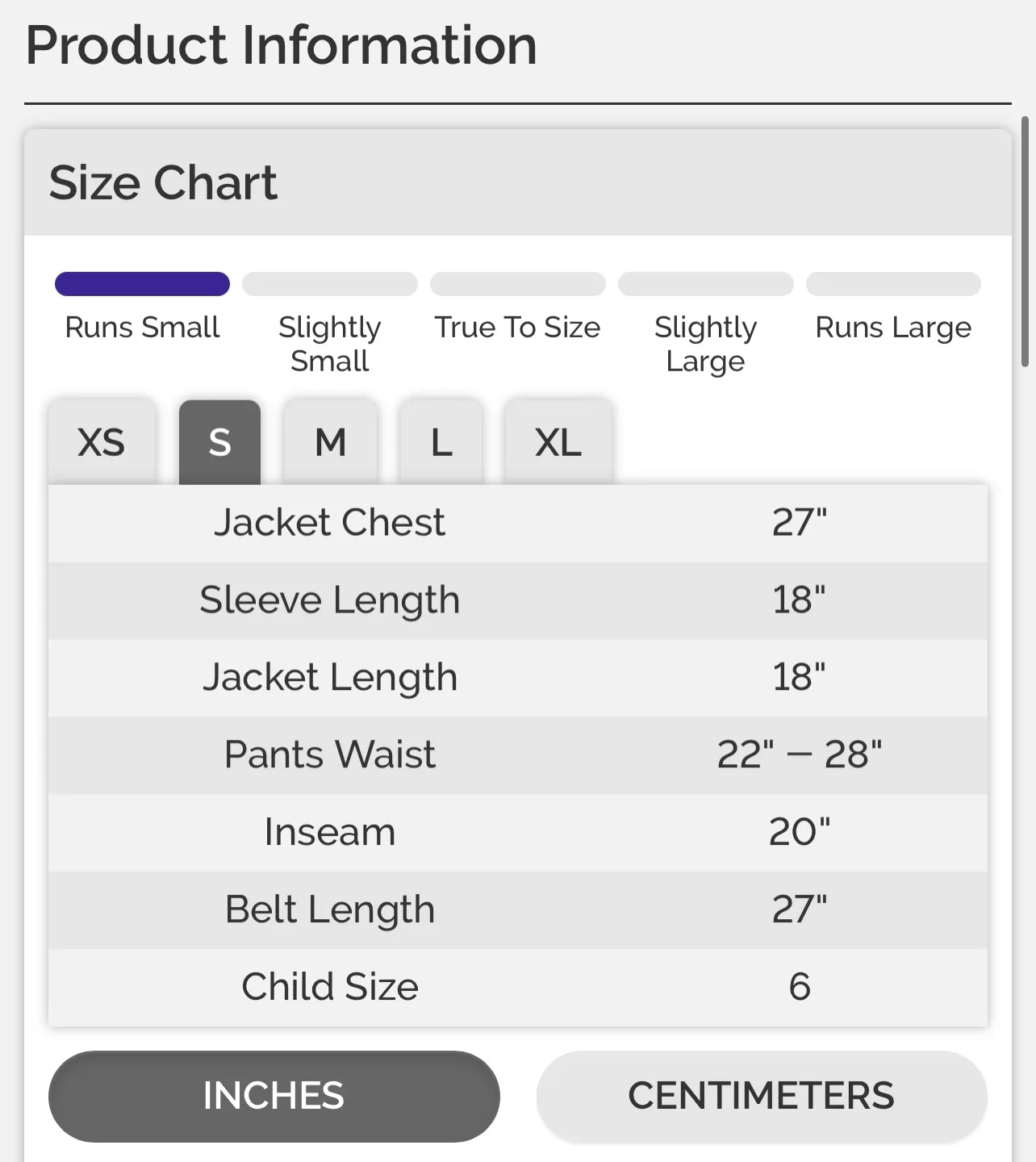Select the S size tab
This screenshot has height=1162, width=1036.
(219, 441)
